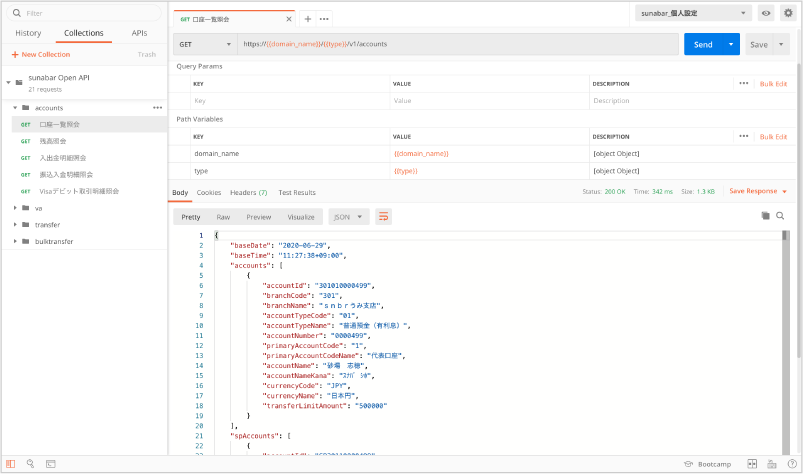Open the response Cookies tab
The height and width of the screenshot is (474, 803).
[209, 192]
